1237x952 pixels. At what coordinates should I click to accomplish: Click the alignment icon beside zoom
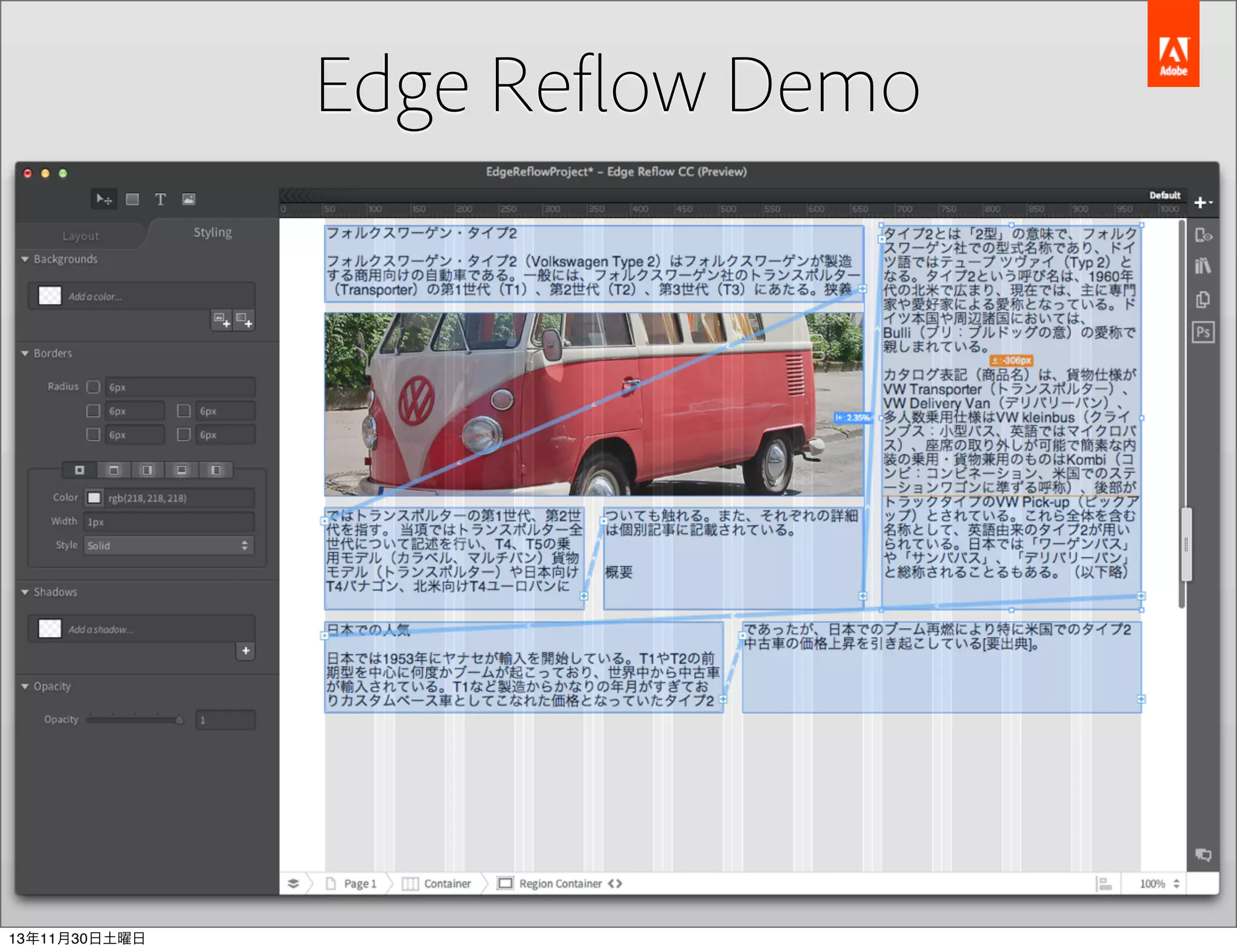click(1104, 884)
